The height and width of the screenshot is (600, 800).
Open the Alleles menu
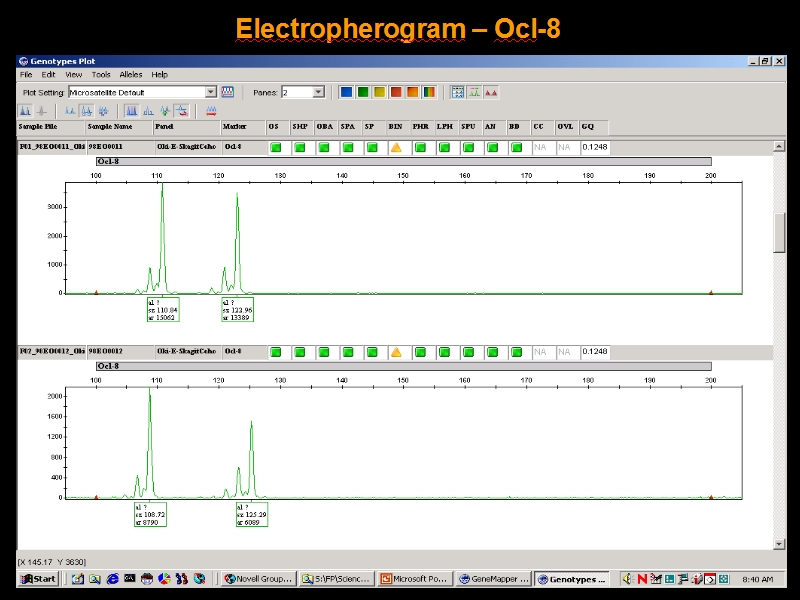[131, 74]
